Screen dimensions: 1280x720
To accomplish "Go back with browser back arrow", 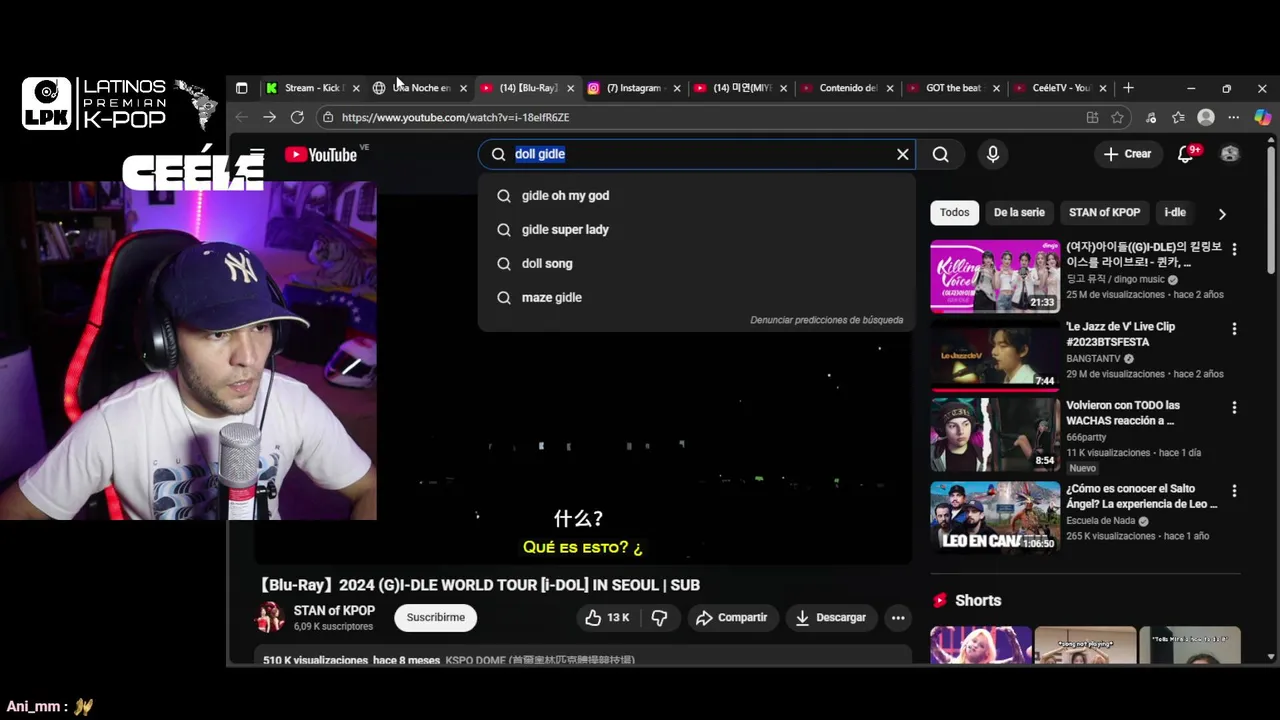I will tap(242, 117).
